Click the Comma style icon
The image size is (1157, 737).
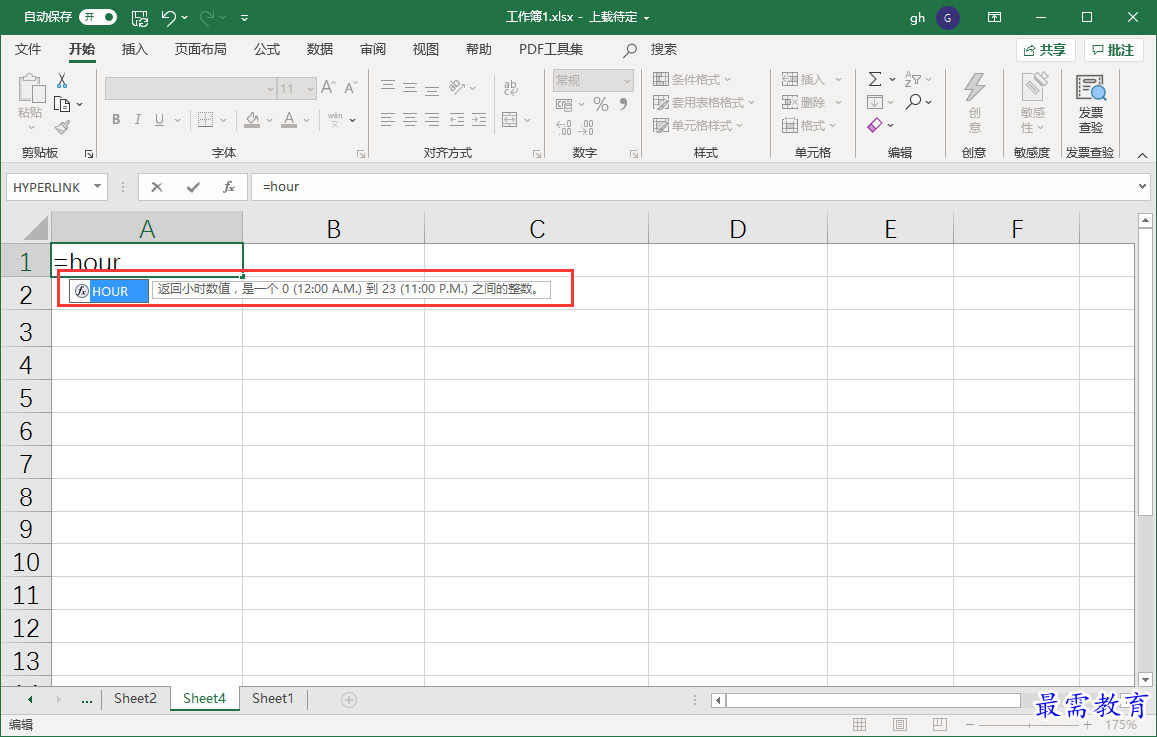tap(624, 104)
